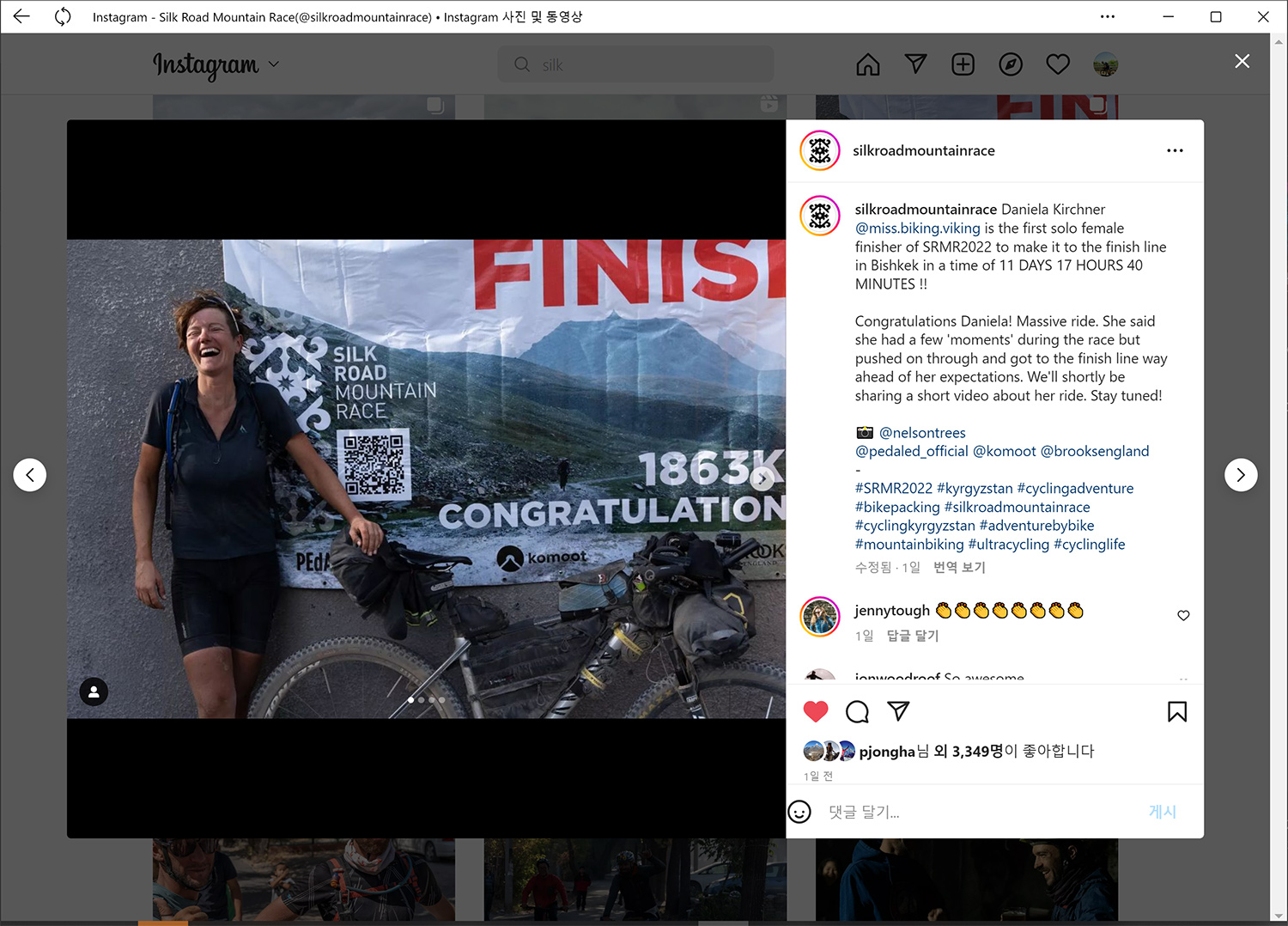Open the #SRMR2022 hashtag
Image resolution: width=1288 pixels, height=926 pixels.
pyautogui.click(x=894, y=489)
